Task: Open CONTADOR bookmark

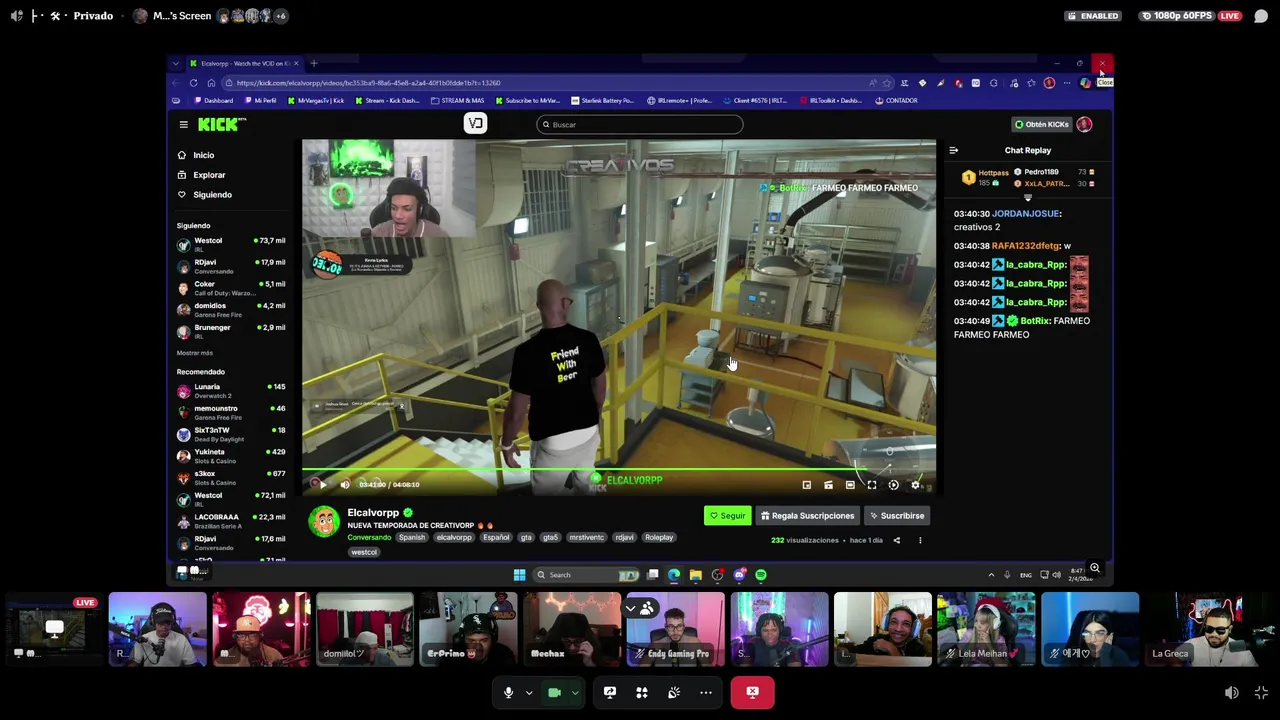Action: pyautogui.click(x=896, y=100)
